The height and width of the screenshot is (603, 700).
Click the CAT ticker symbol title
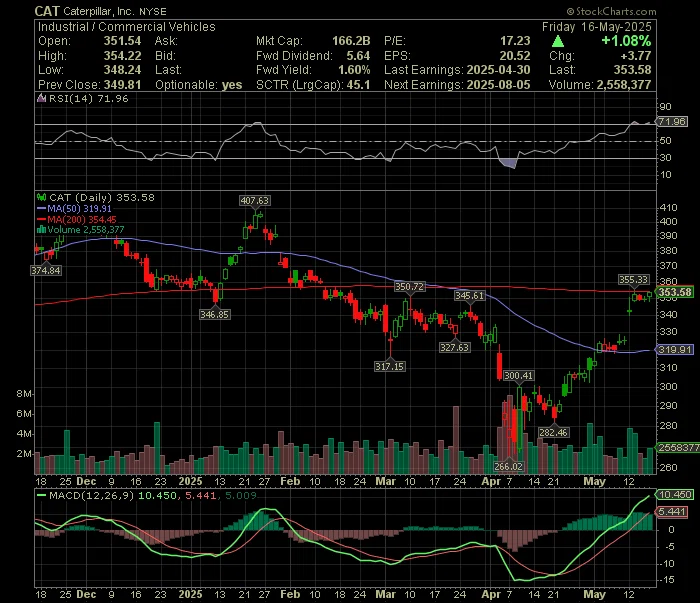pos(47,11)
